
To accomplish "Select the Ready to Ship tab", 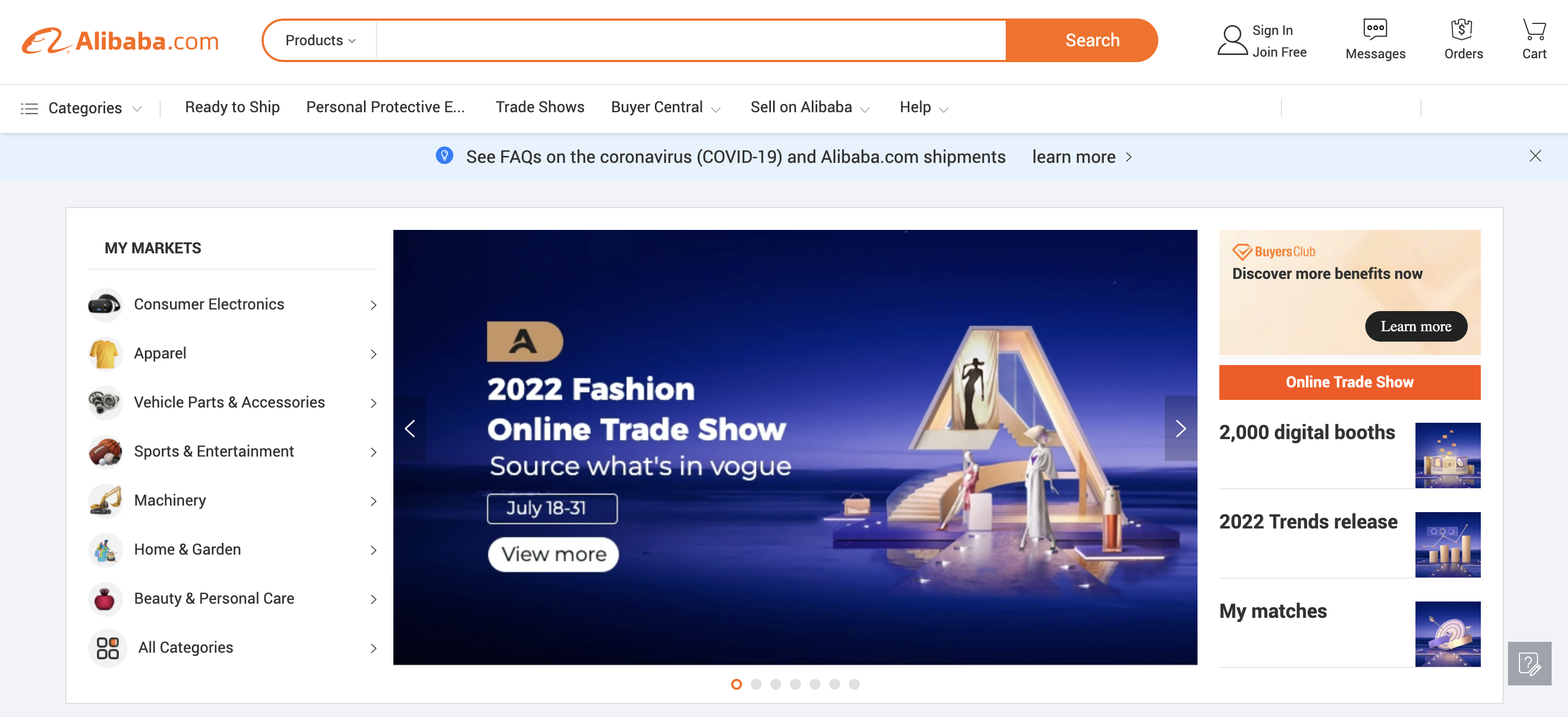I will 232,106.
